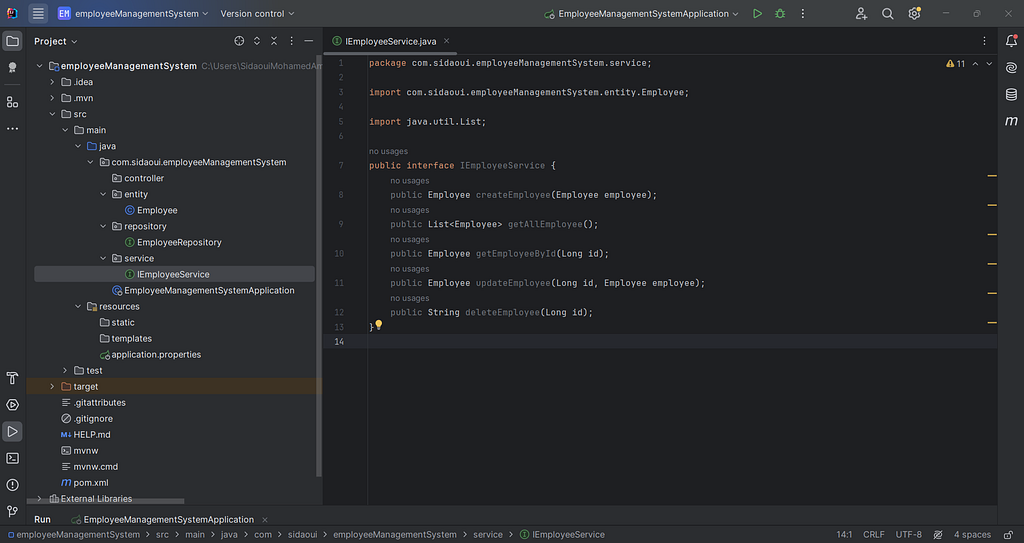Go to previous highlighted problem arrow
The image size is (1024, 543).
coord(975,64)
